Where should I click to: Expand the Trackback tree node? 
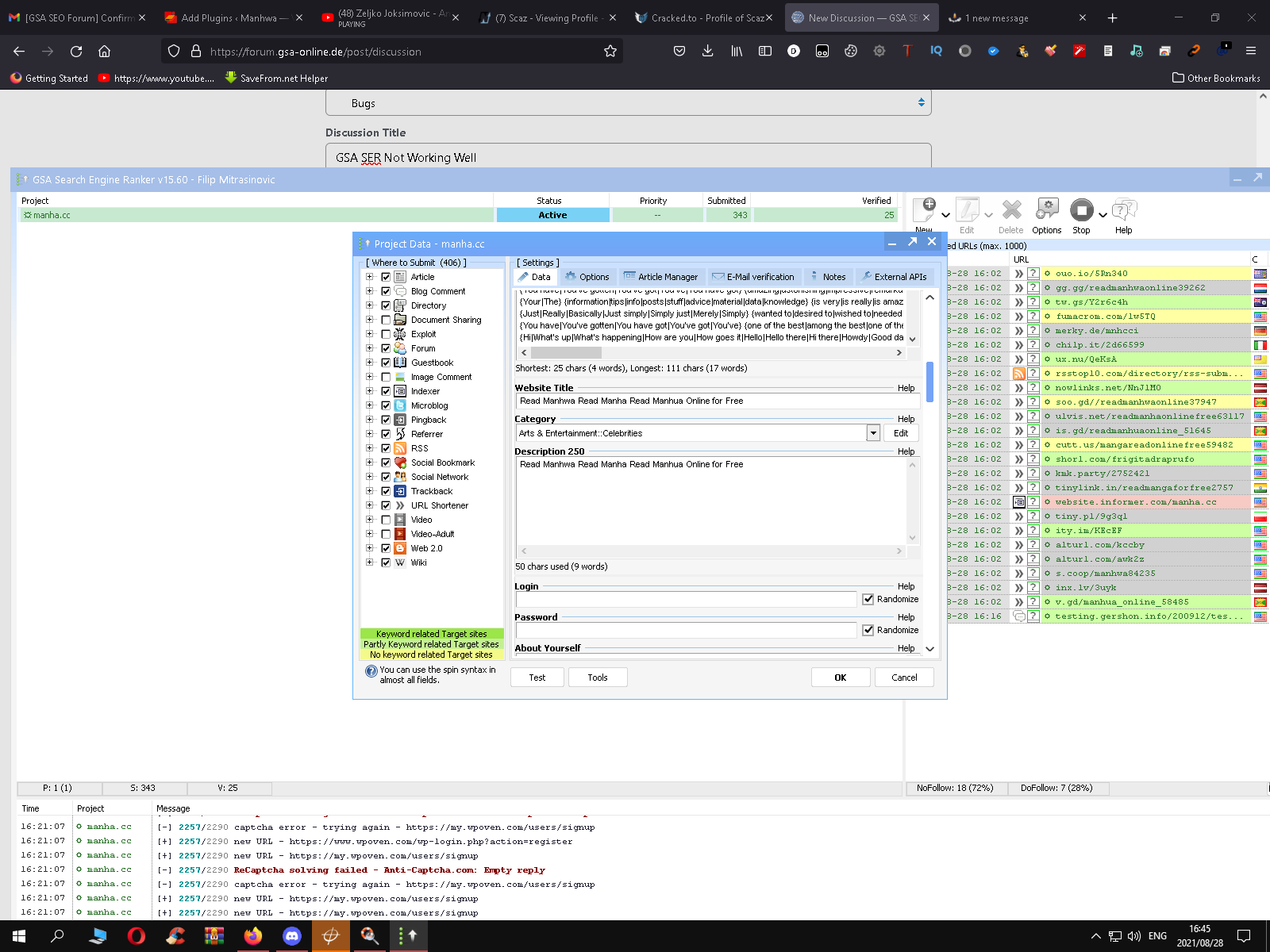click(x=369, y=491)
